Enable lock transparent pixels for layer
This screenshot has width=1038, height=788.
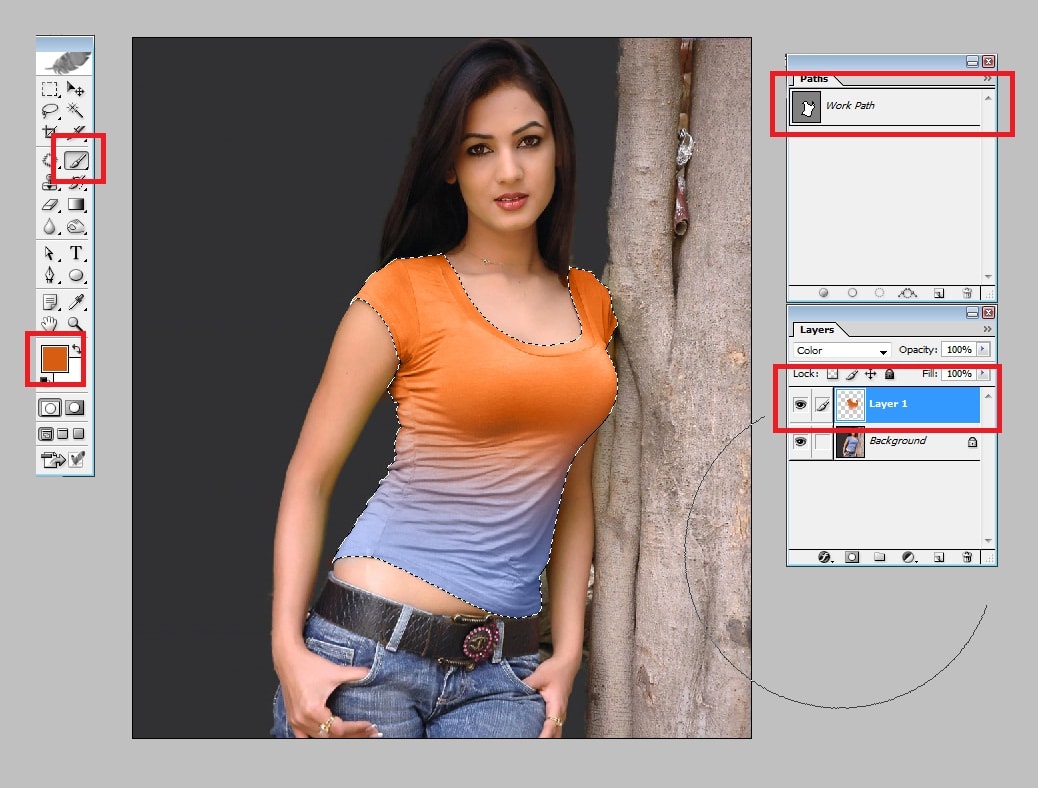tap(831, 374)
